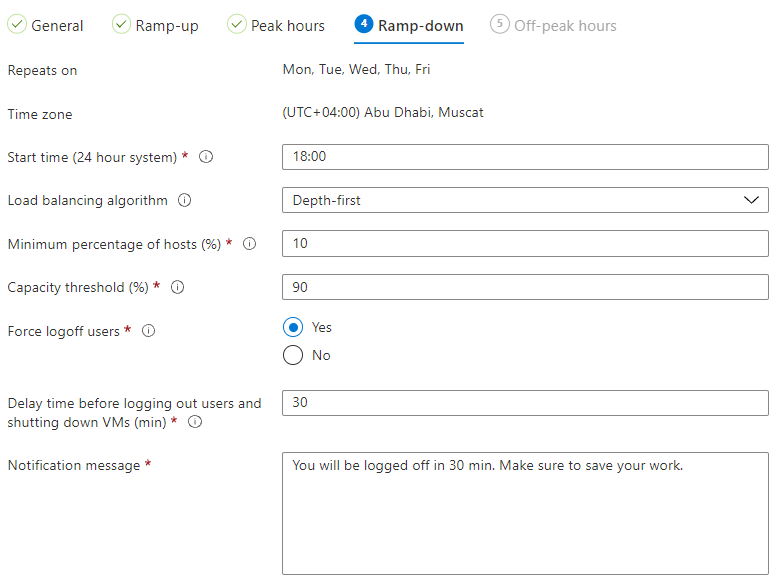Open the Load balancing algorithm dropdown

pyautogui.click(x=525, y=200)
